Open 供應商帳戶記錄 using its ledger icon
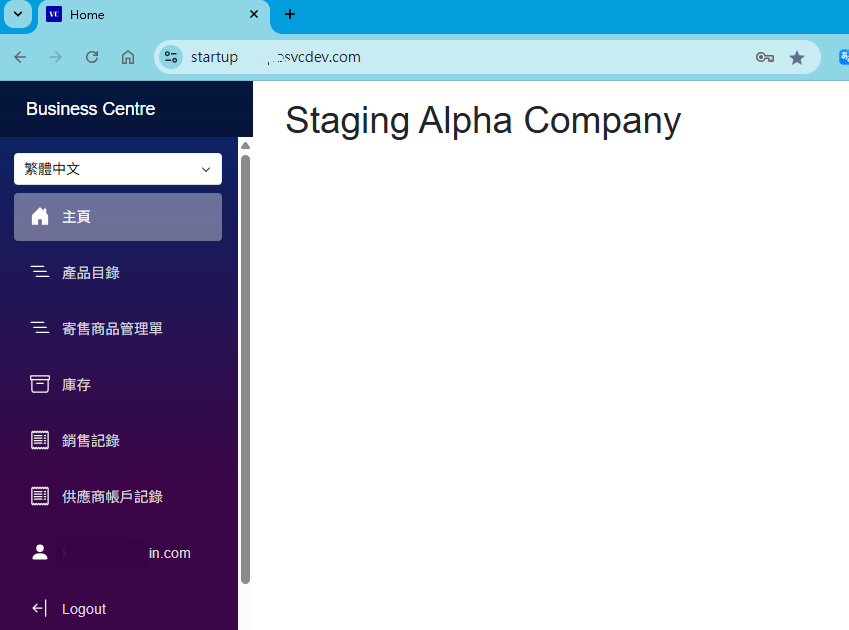The height and width of the screenshot is (630, 849). click(x=40, y=496)
